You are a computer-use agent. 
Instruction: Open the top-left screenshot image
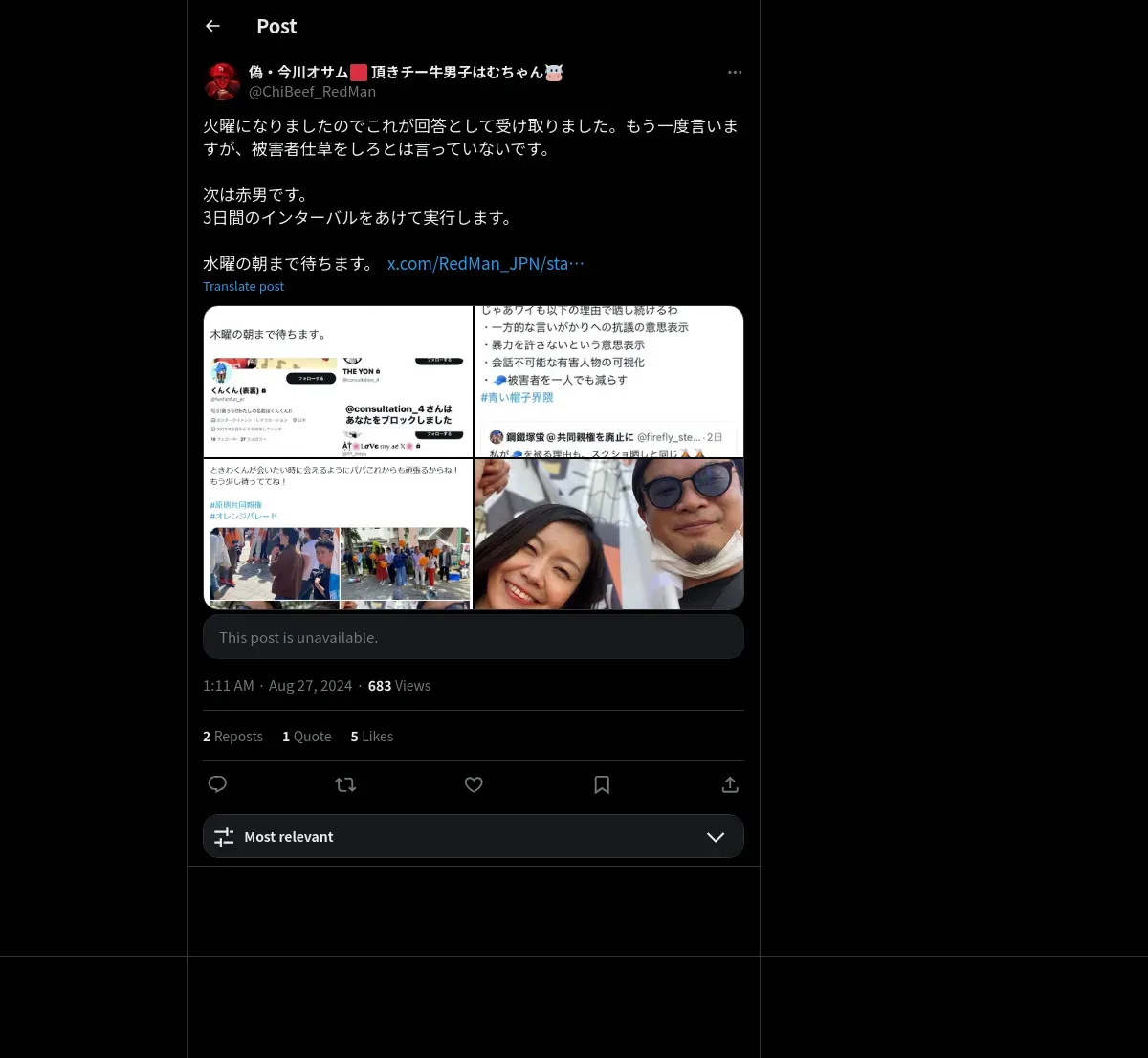[338, 382]
